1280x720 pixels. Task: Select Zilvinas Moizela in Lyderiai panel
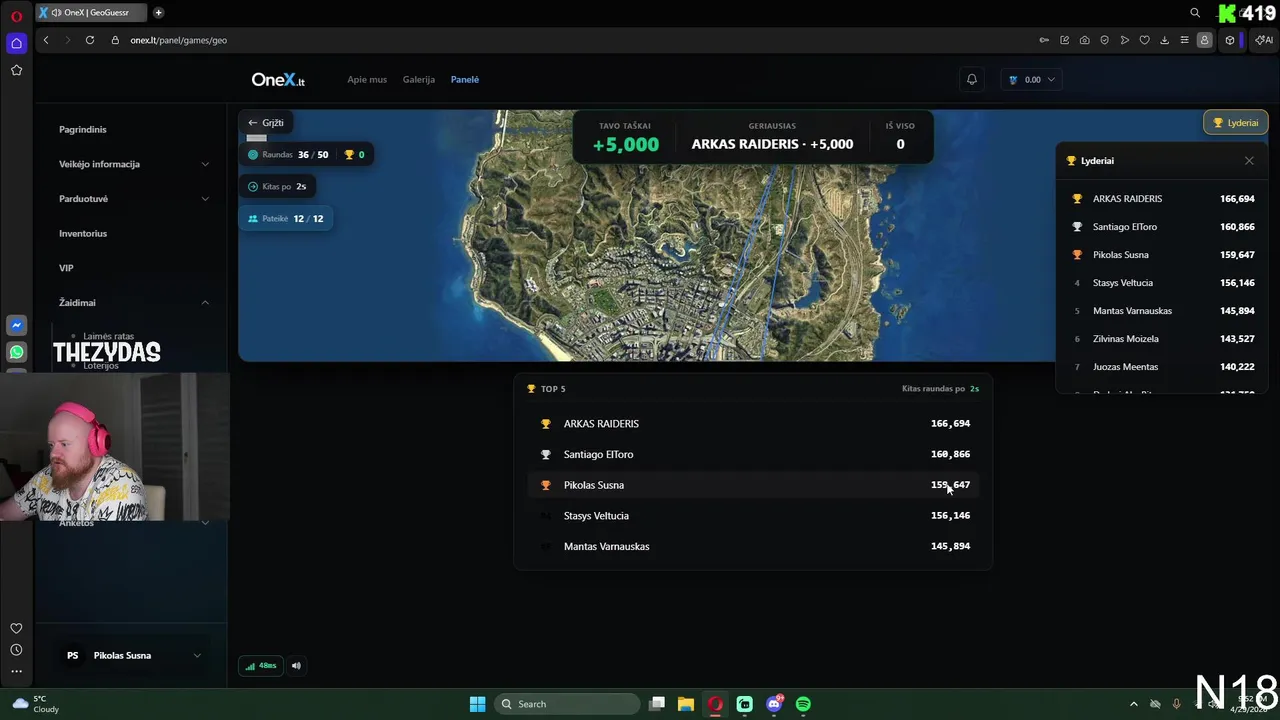click(x=1162, y=338)
